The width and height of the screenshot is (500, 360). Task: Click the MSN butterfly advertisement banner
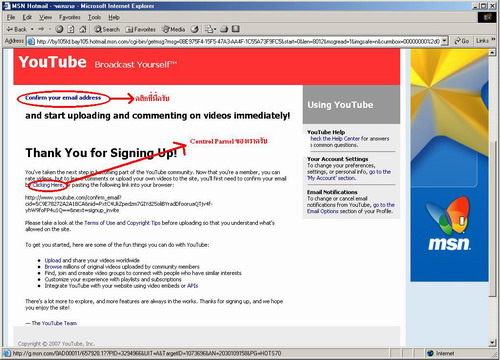(448, 166)
